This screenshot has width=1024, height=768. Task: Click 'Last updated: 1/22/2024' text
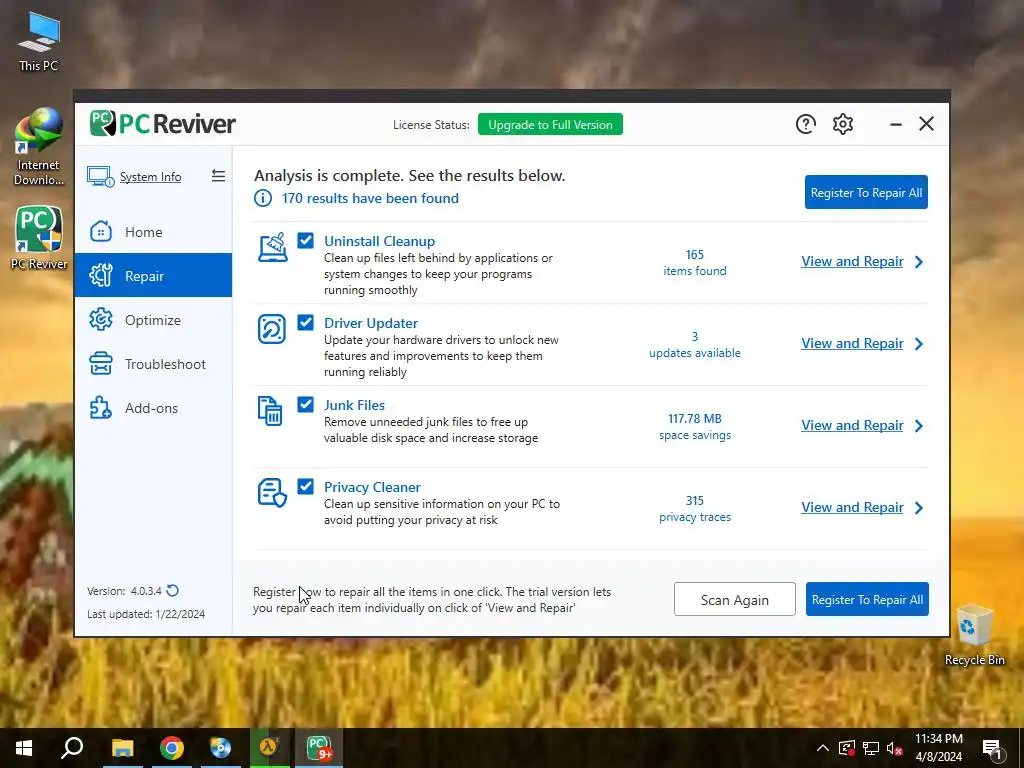[x=146, y=614]
